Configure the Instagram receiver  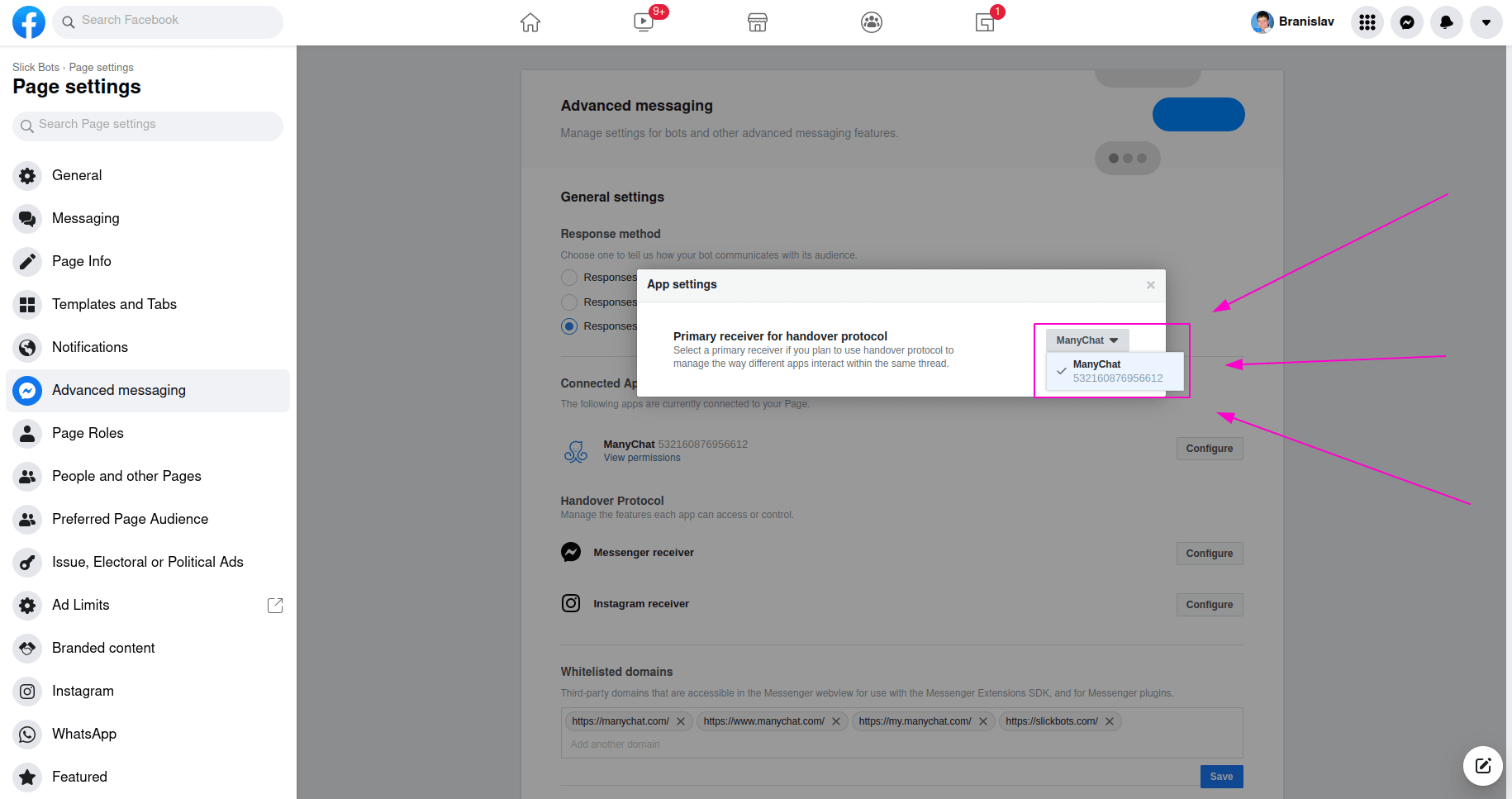tap(1210, 605)
